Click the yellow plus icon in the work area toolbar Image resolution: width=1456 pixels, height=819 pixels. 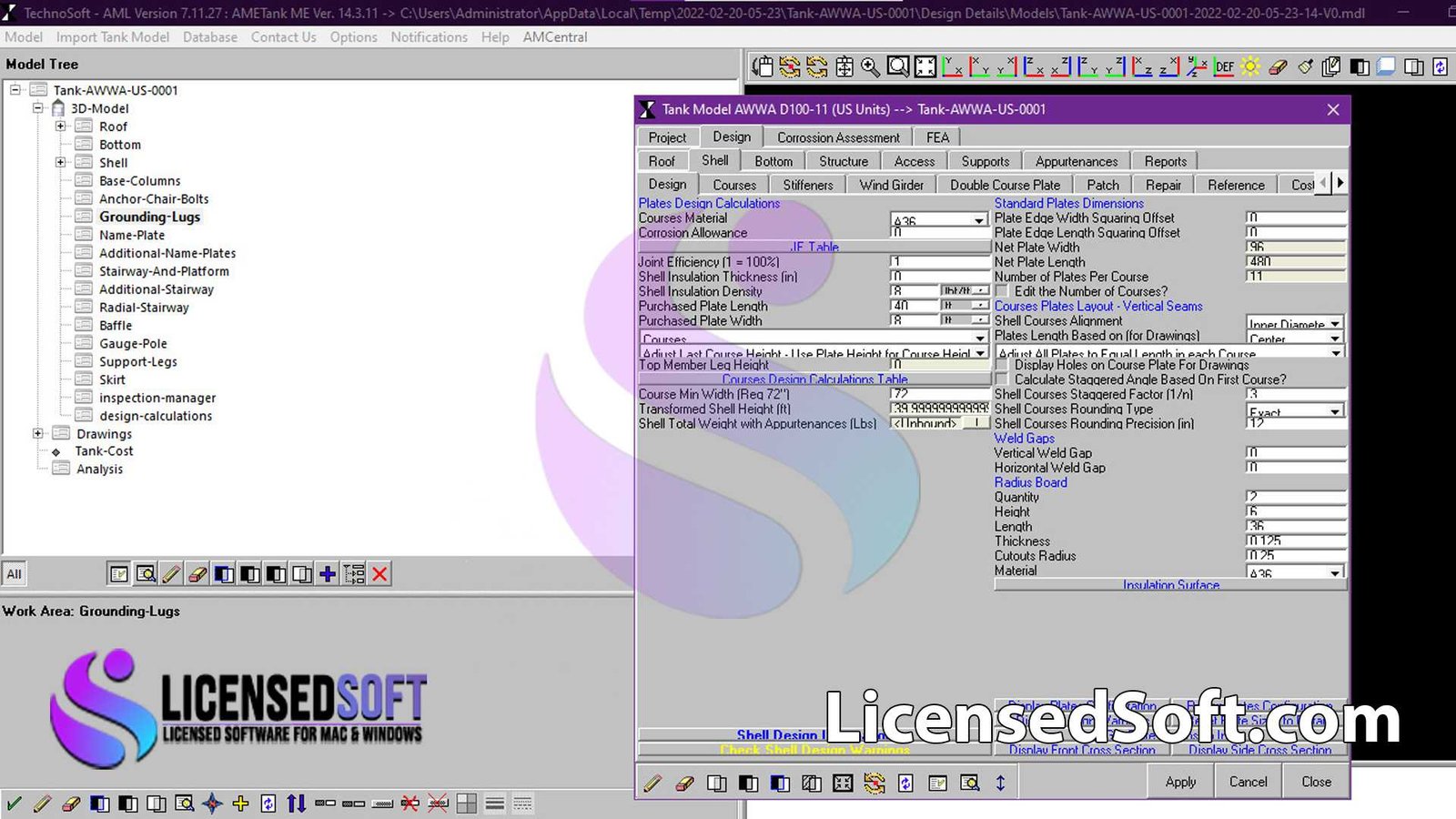coord(240,804)
